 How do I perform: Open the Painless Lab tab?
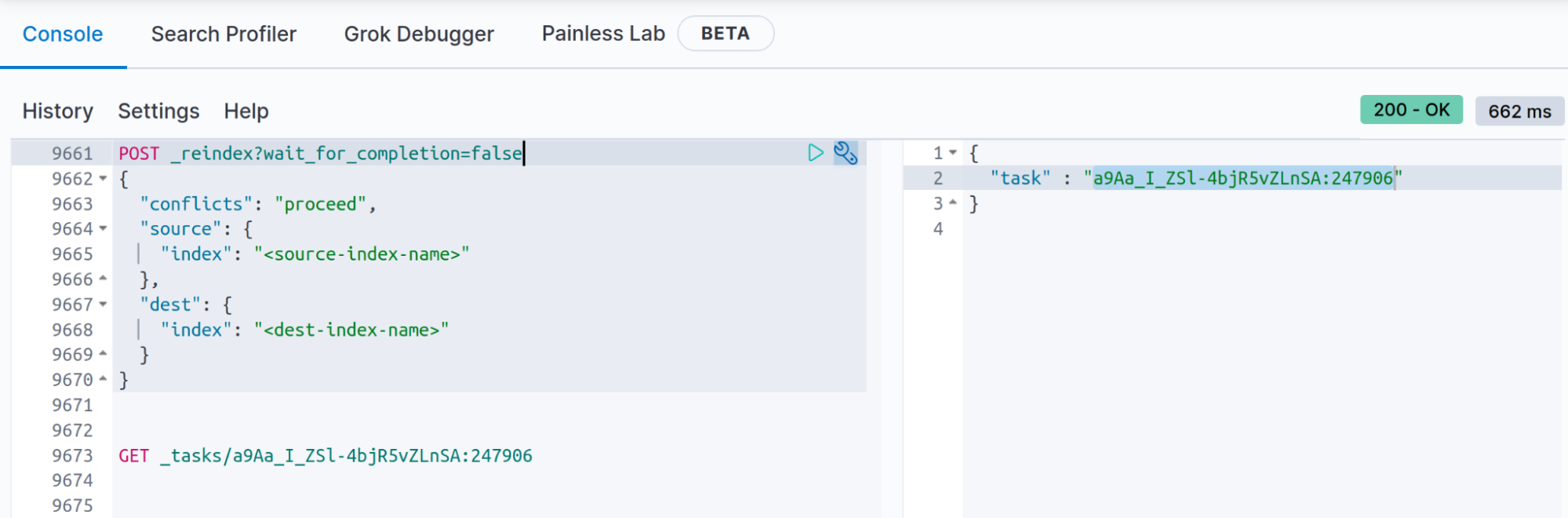click(602, 34)
